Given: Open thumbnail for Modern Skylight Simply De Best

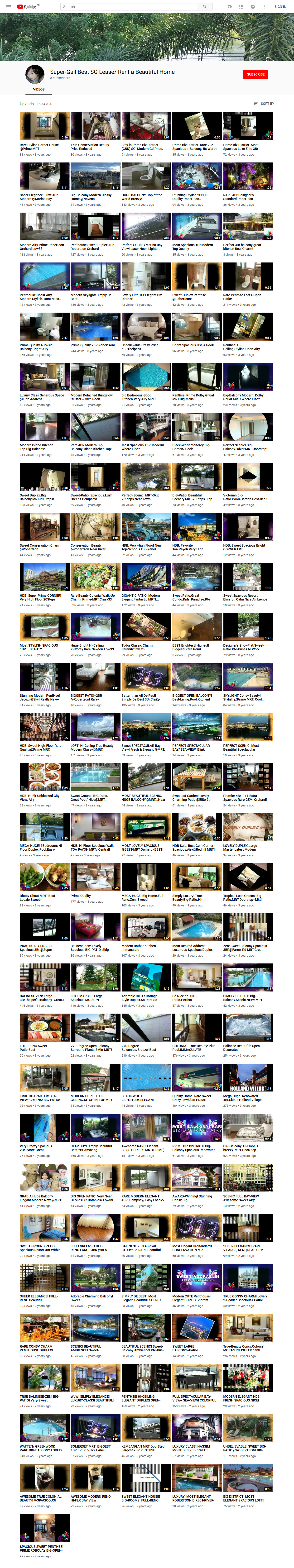Looking at the screenshot, I should tap(96, 276).
